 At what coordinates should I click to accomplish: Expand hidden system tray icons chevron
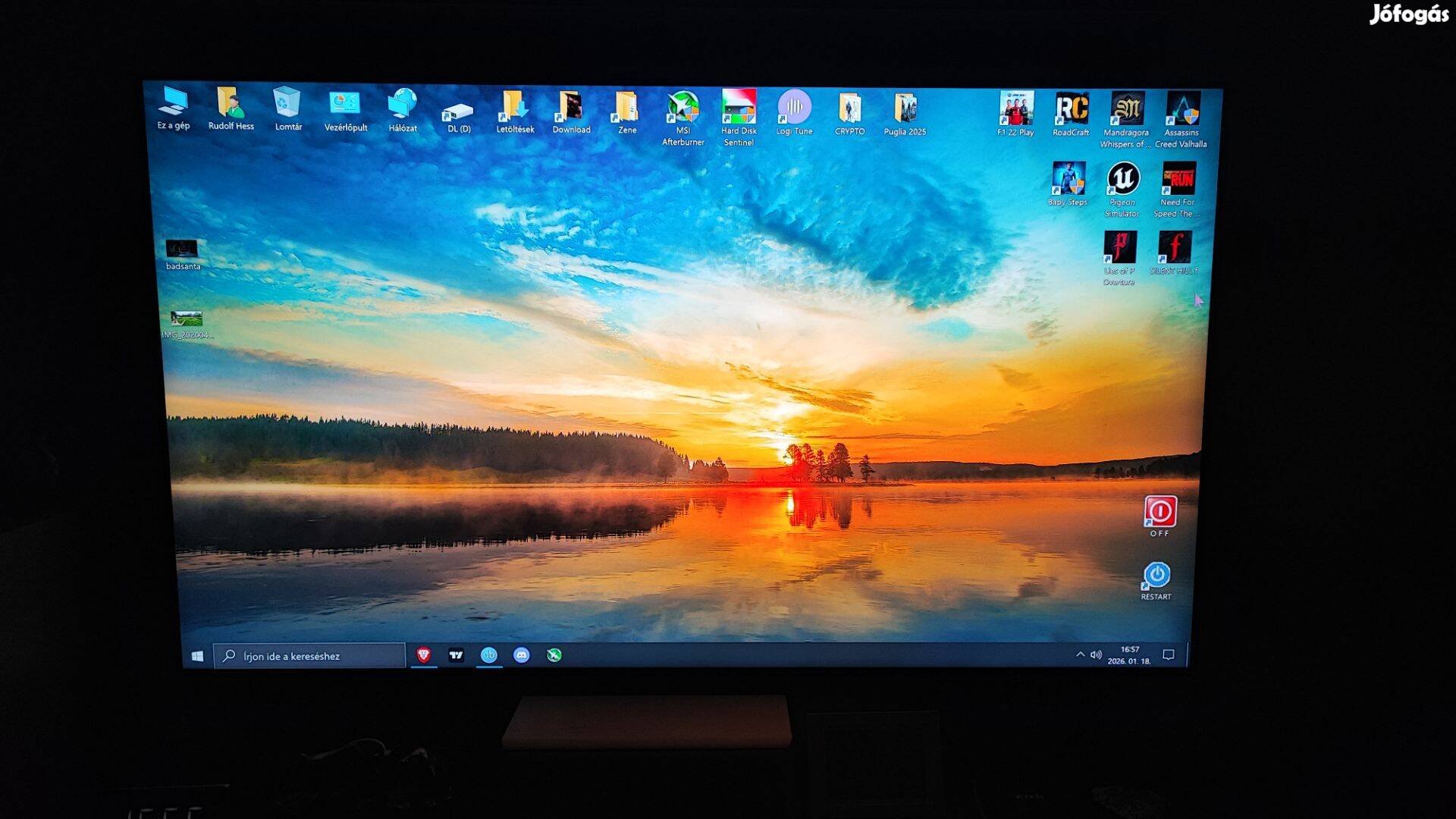pyautogui.click(x=1080, y=654)
